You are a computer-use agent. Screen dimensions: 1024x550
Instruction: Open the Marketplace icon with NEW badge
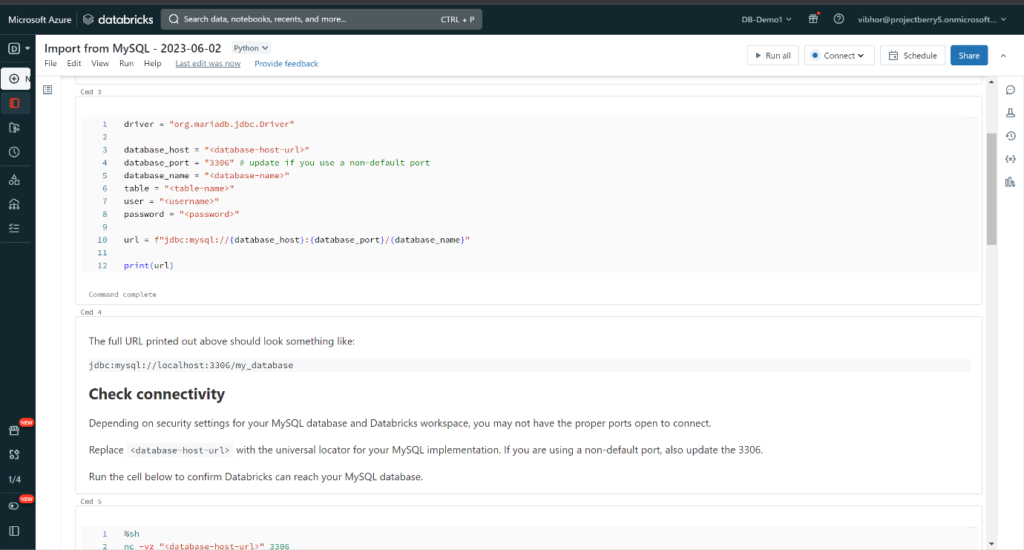click(14, 430)
